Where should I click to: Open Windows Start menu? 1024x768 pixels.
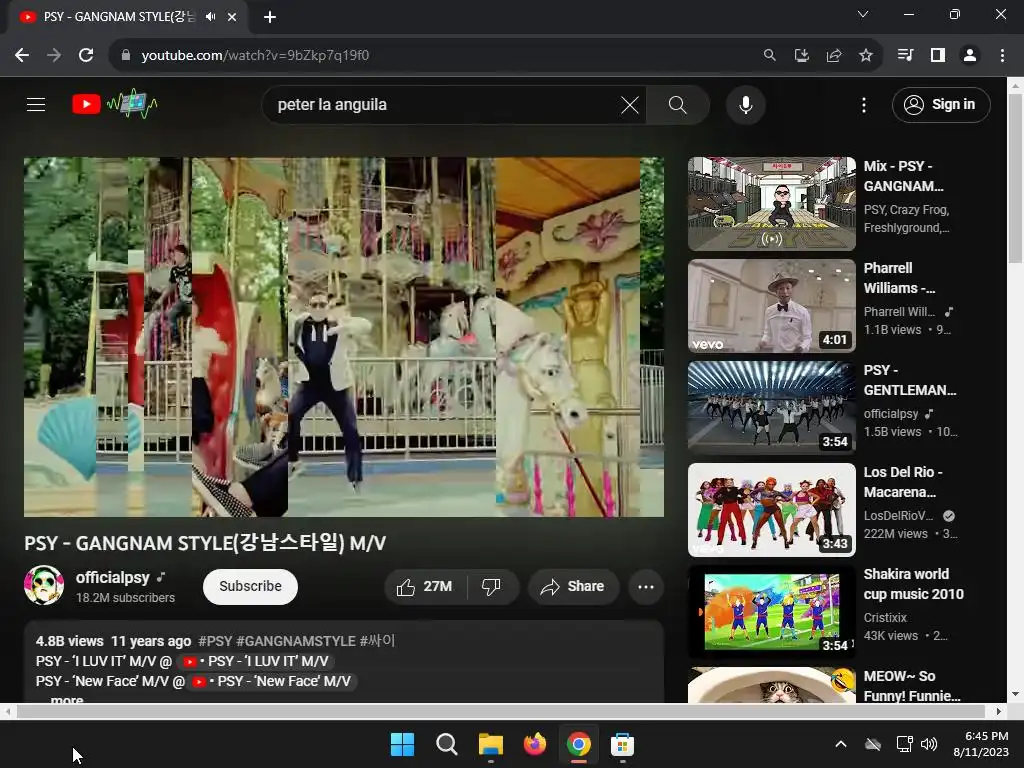pos(402,744)
